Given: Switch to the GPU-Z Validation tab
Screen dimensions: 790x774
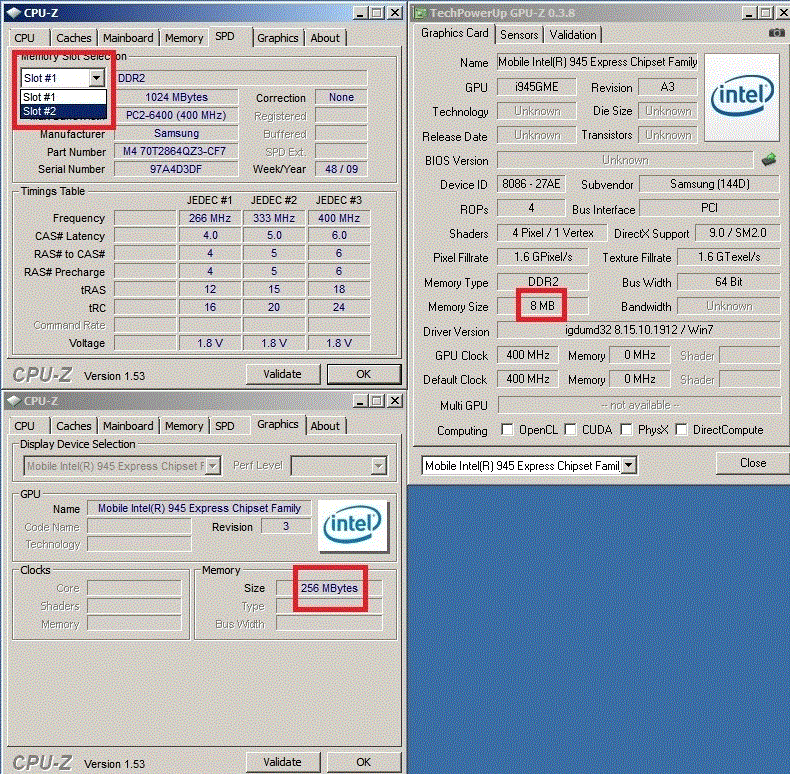Looking at the screenshot, I should click(573, 35).
